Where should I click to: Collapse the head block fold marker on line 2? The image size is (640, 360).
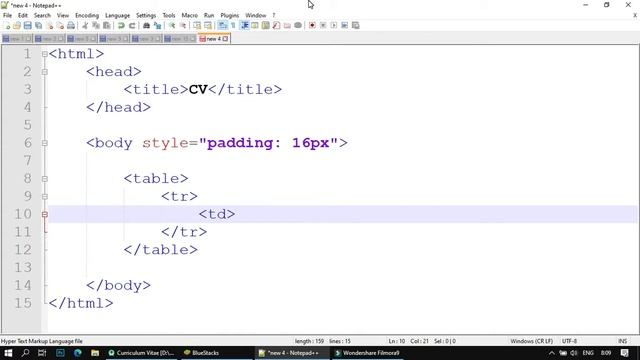[45, 72]
